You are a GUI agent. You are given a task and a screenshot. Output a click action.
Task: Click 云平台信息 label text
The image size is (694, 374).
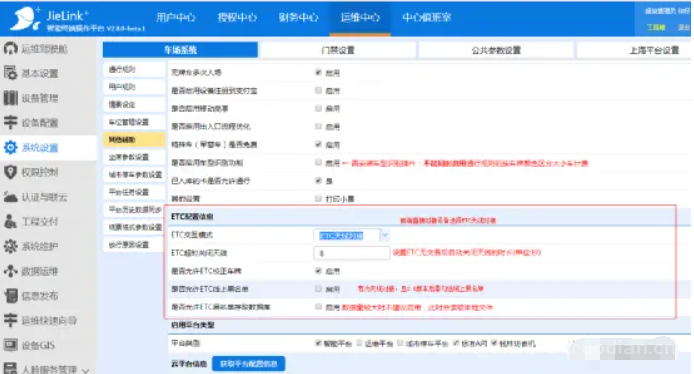click(x=189, y=364)
